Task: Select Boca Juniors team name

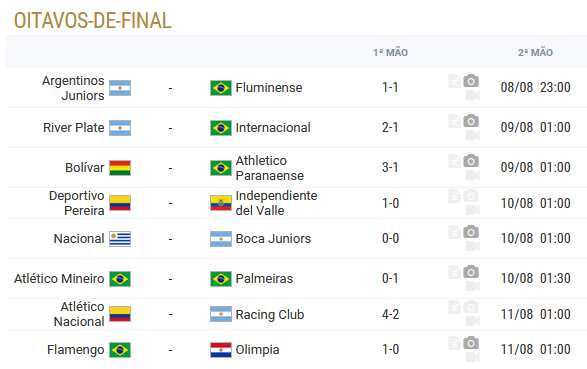Action: (273, 239)
